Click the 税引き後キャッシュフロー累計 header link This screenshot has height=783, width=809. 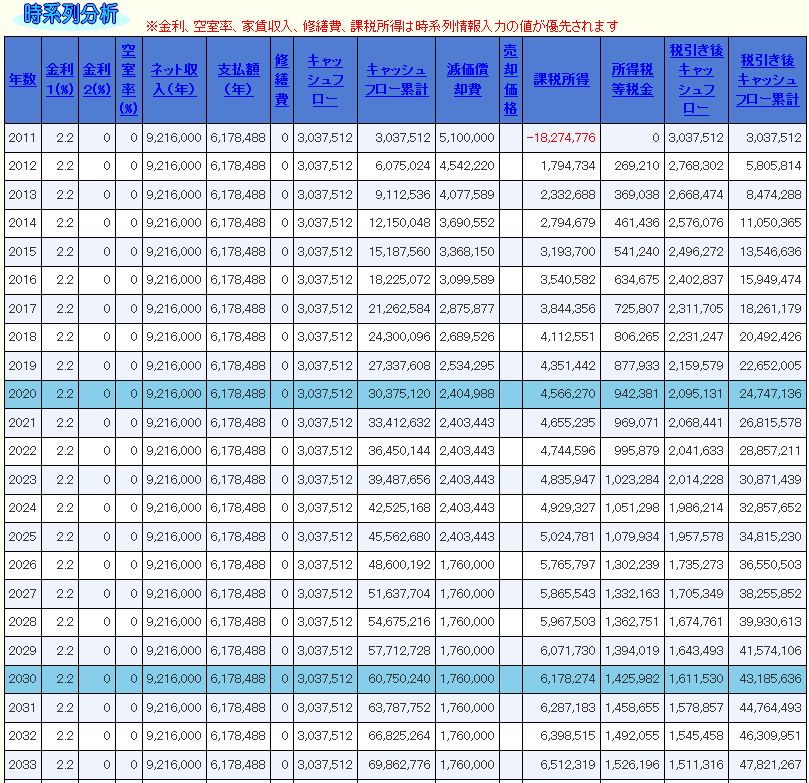(x=768, y=80)
